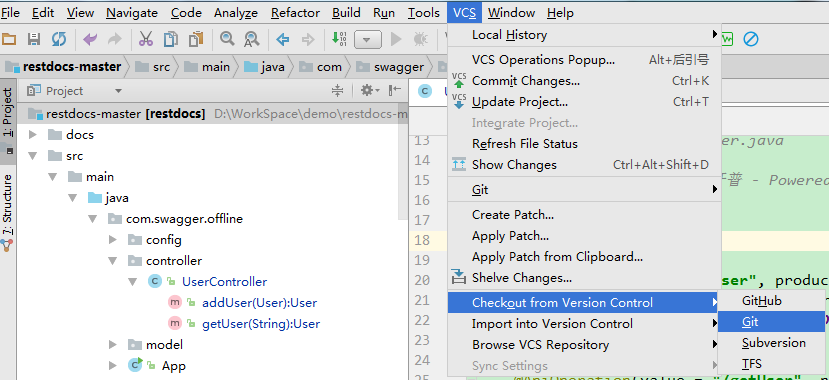Select TFS in checkout submenu
The image size is (829, 380).
(772, 364)
